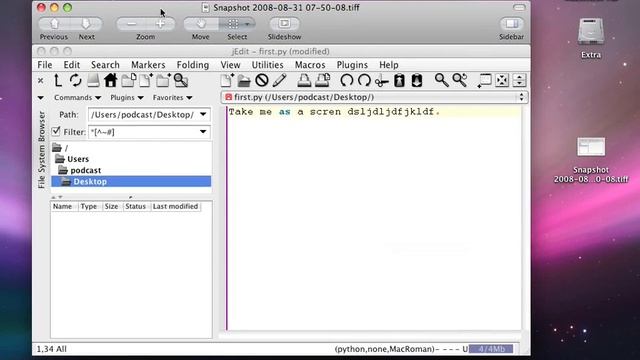Click the Last modified column header
Image resolution: width=640 pixels, height=360 pixels.
[x=176, y=207]
